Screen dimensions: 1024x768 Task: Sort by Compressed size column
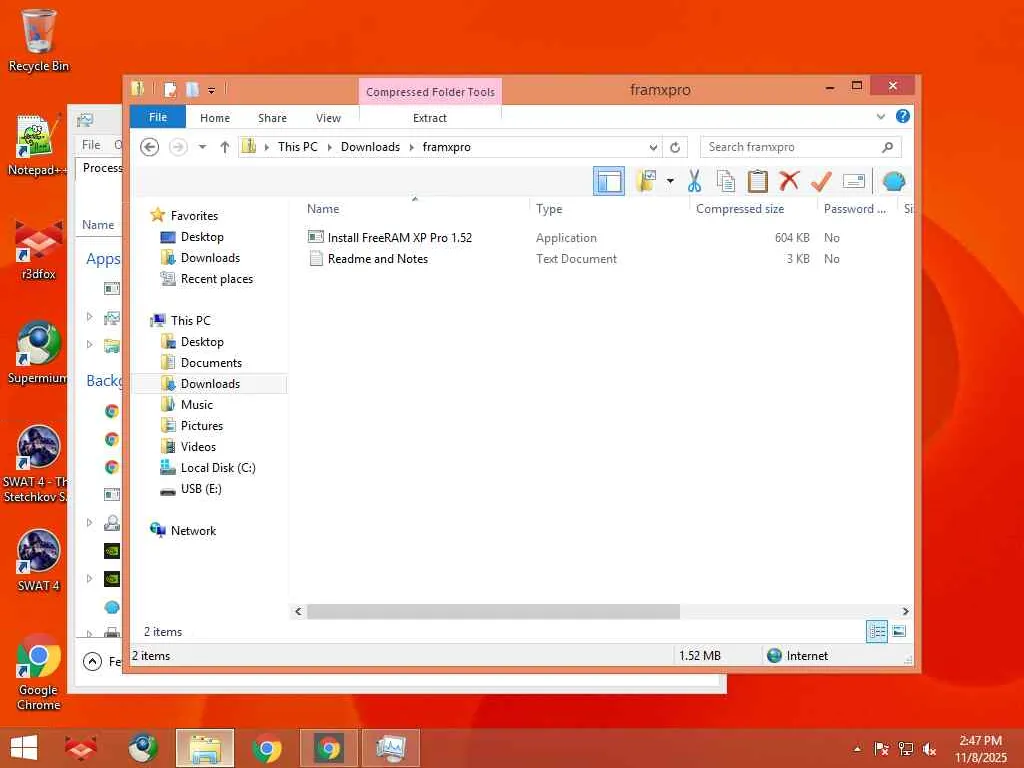point(740,208)
